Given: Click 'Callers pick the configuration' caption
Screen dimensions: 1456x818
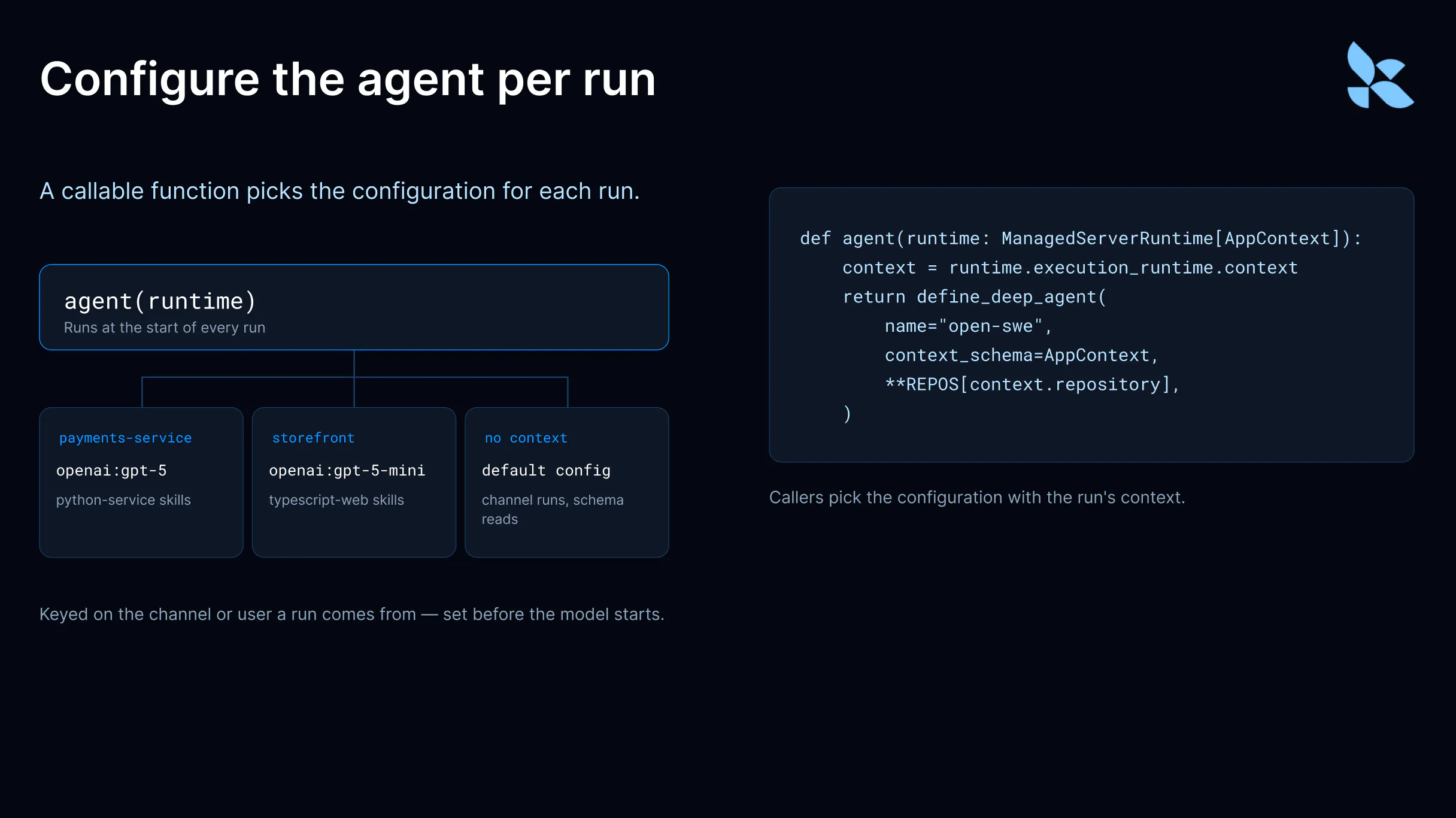Looking at the screenshot, I should coord(977,498).
